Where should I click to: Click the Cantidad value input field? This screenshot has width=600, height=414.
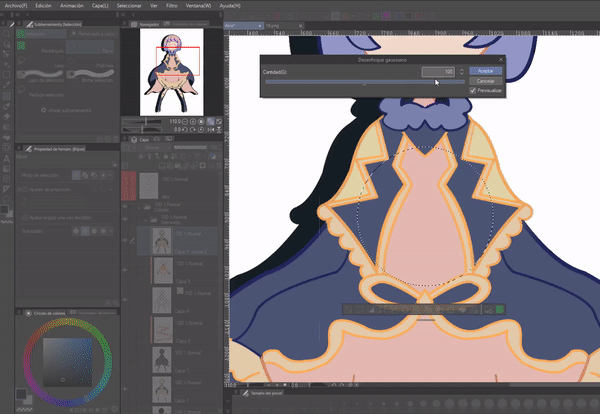coord(438,72)
